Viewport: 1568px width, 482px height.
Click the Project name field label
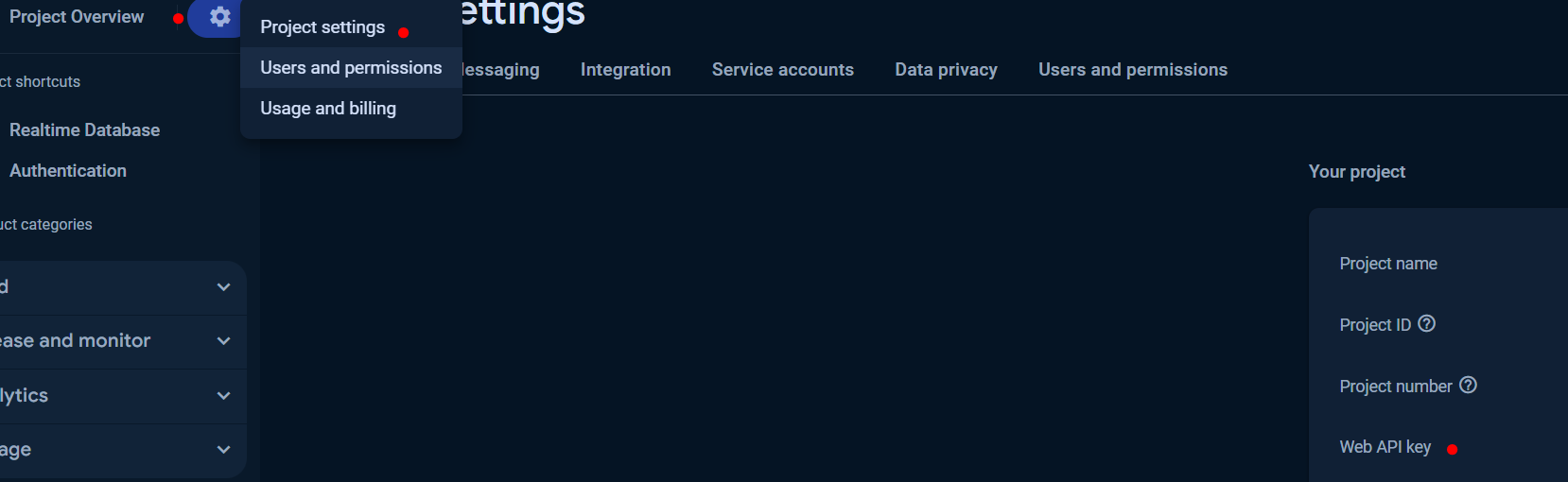[x=1388, y=264]
